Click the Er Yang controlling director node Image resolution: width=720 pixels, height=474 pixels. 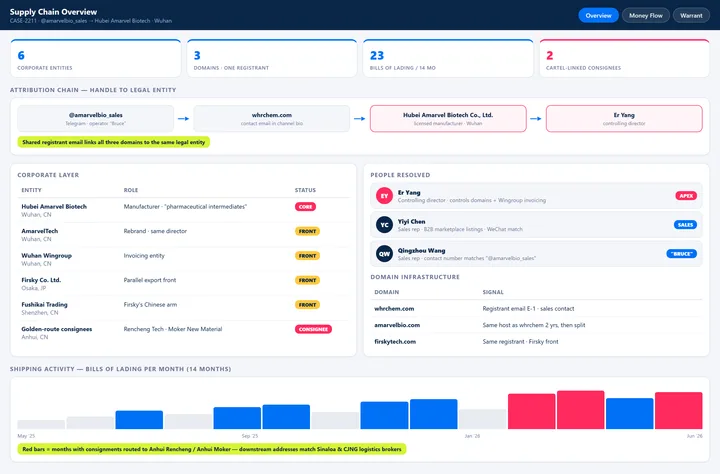pyautogui.click(x=624, y=118)
